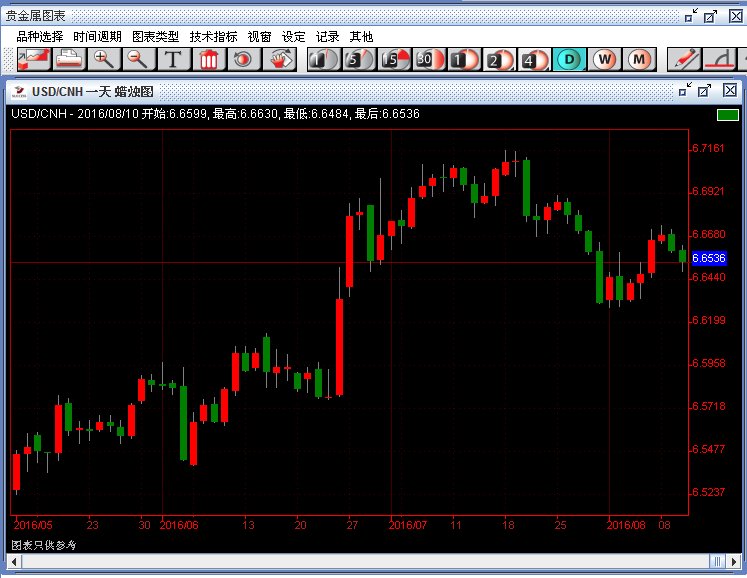Click the red trash delete icon
The image size is (747, 578).
click(x=209, y=60)
